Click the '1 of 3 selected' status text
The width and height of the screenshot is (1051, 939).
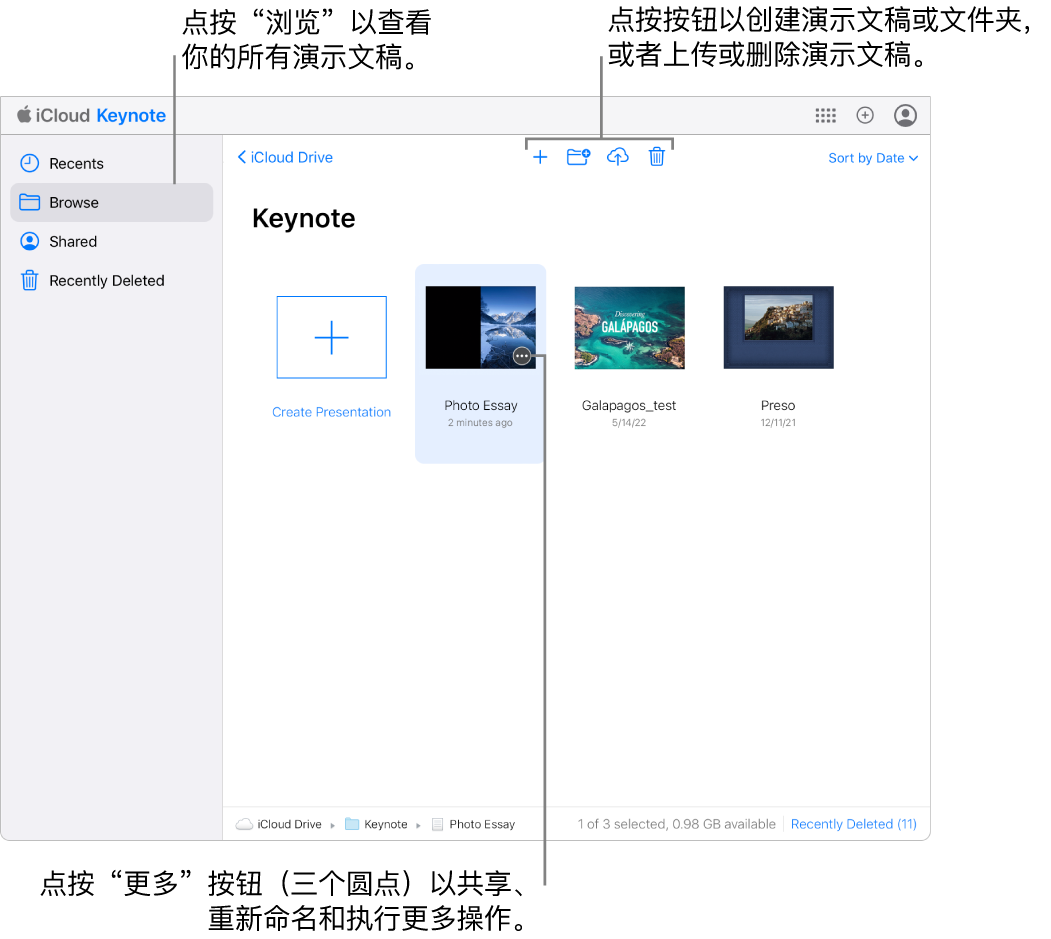676,824
